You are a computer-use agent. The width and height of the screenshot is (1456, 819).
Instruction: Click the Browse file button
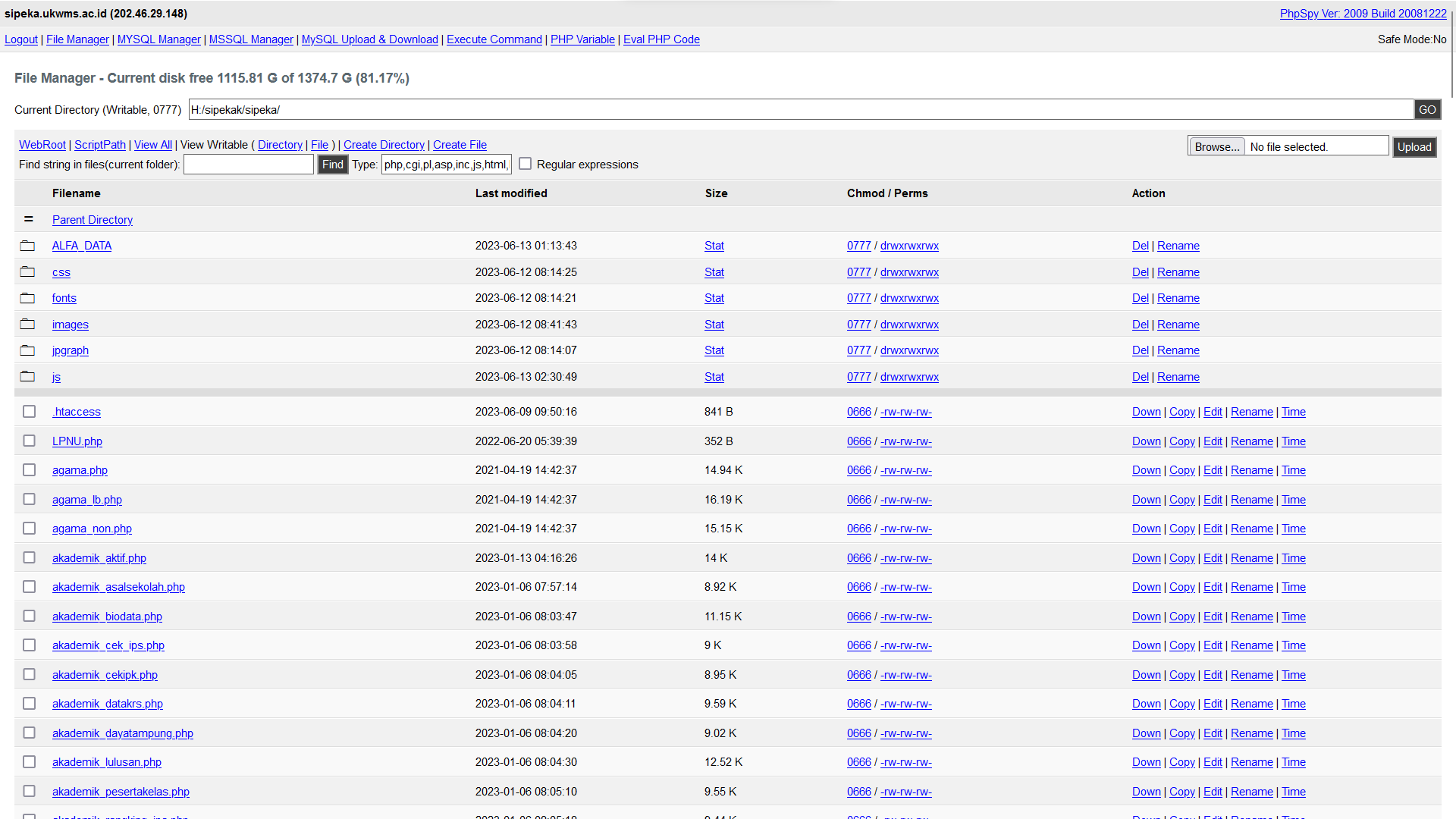1217,146
